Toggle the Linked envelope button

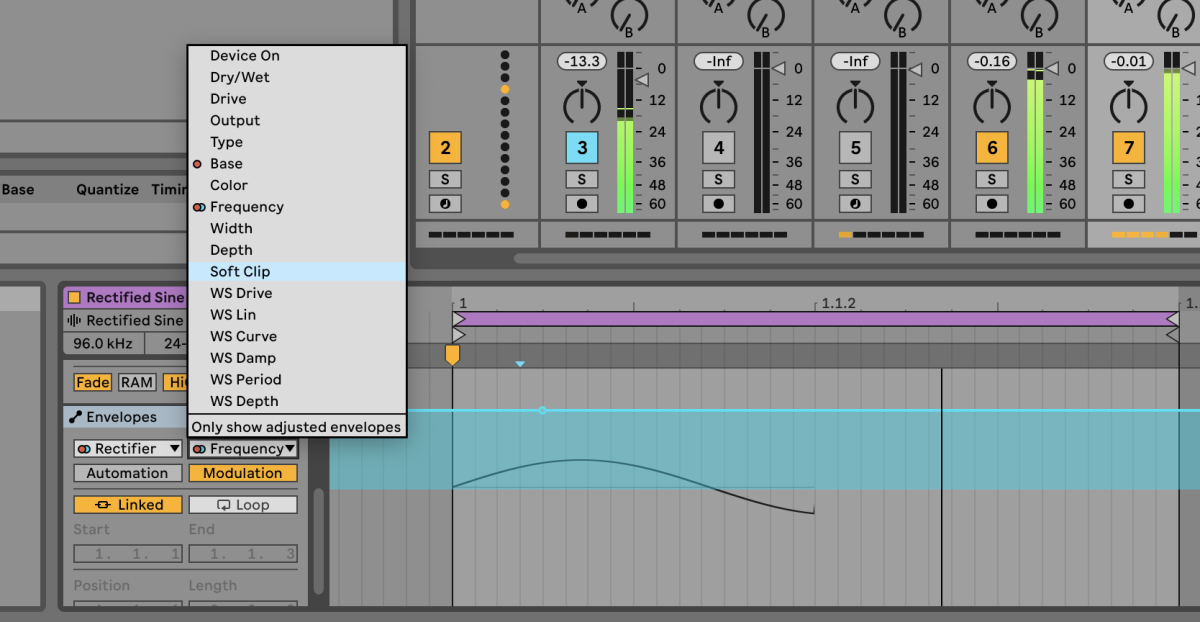[128, 505]
